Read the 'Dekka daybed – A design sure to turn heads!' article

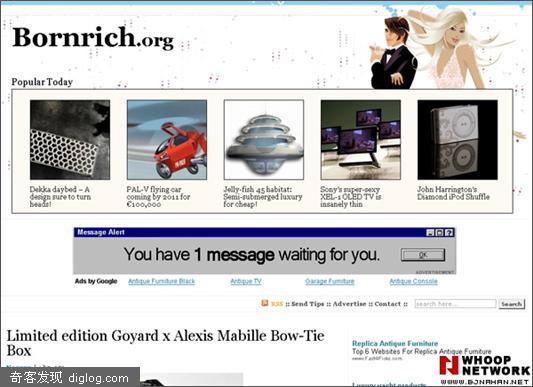click(x=60, y=197)
